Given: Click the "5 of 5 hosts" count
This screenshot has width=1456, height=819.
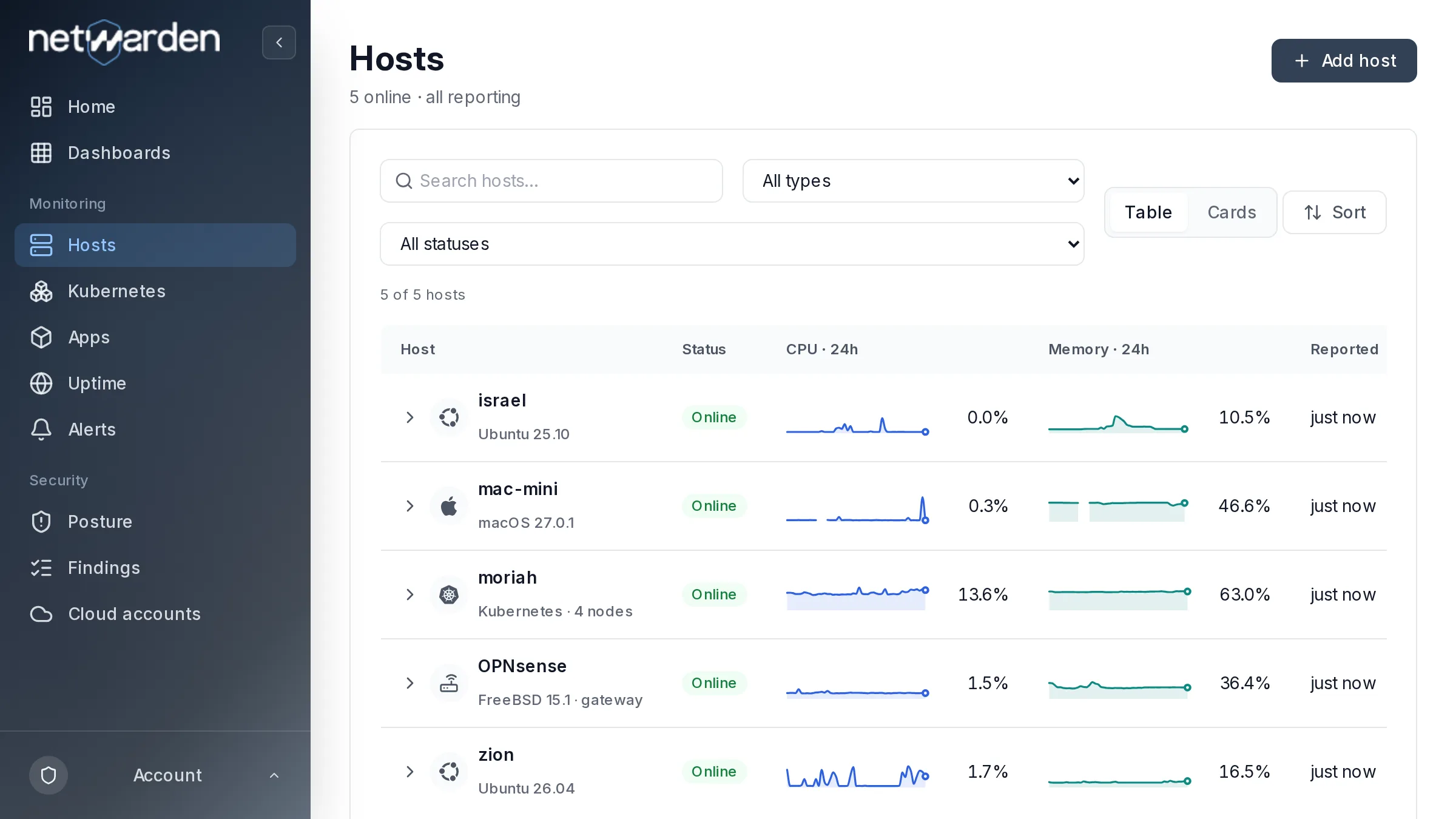Looking at the screenshot, I should tap(423, 295).
